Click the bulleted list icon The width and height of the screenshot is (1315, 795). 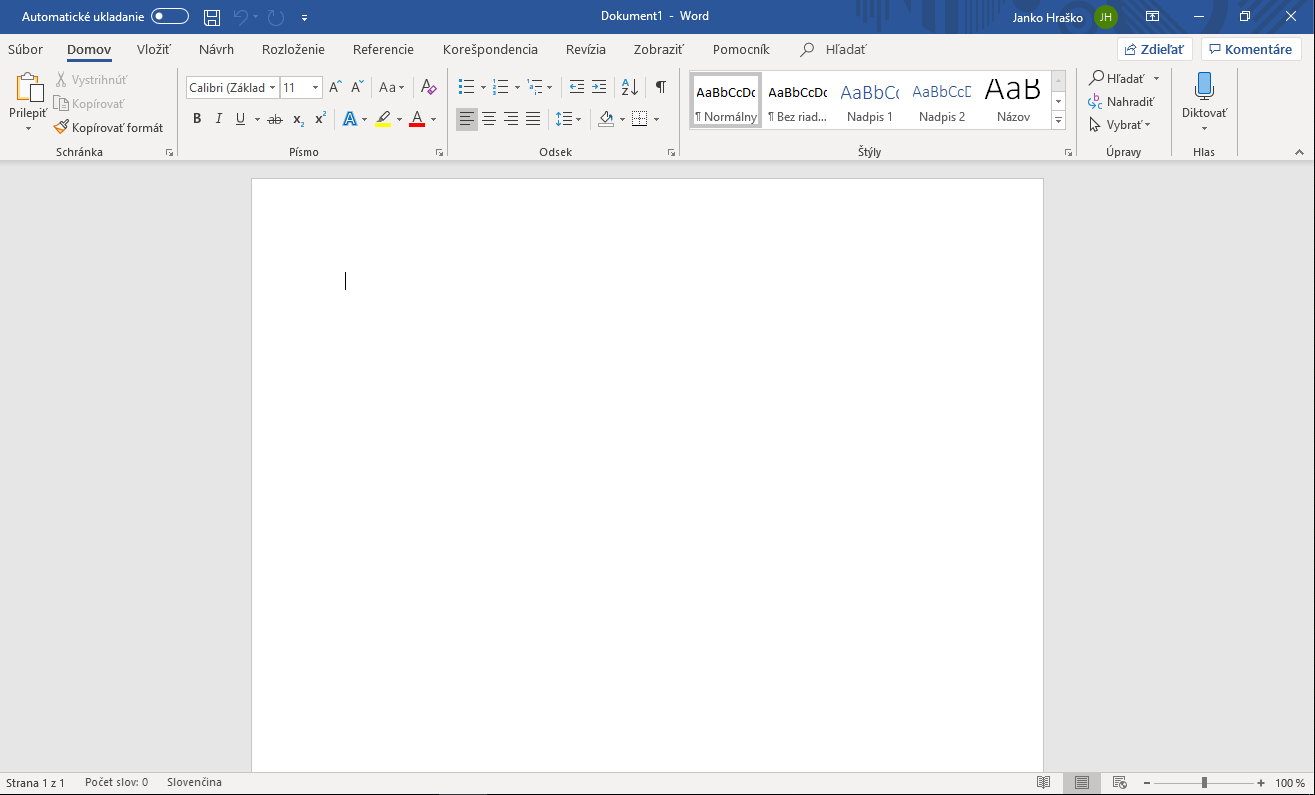coord(466,87)
